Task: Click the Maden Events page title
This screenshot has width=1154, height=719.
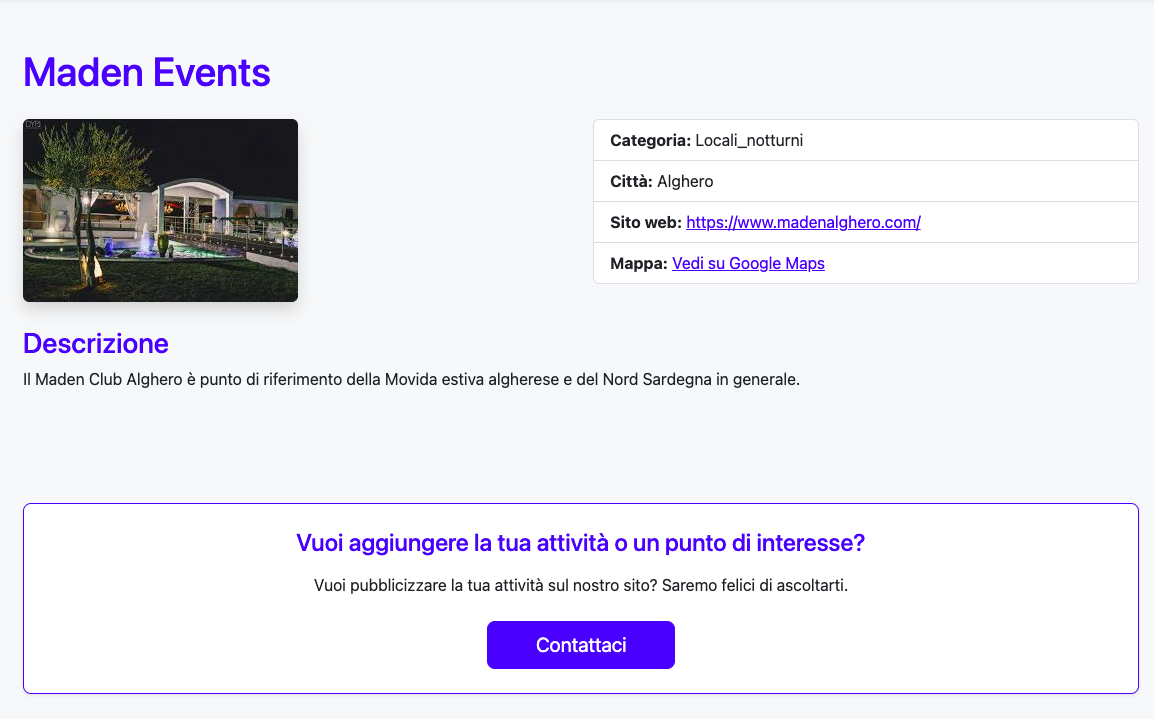Action: point(146,72)
